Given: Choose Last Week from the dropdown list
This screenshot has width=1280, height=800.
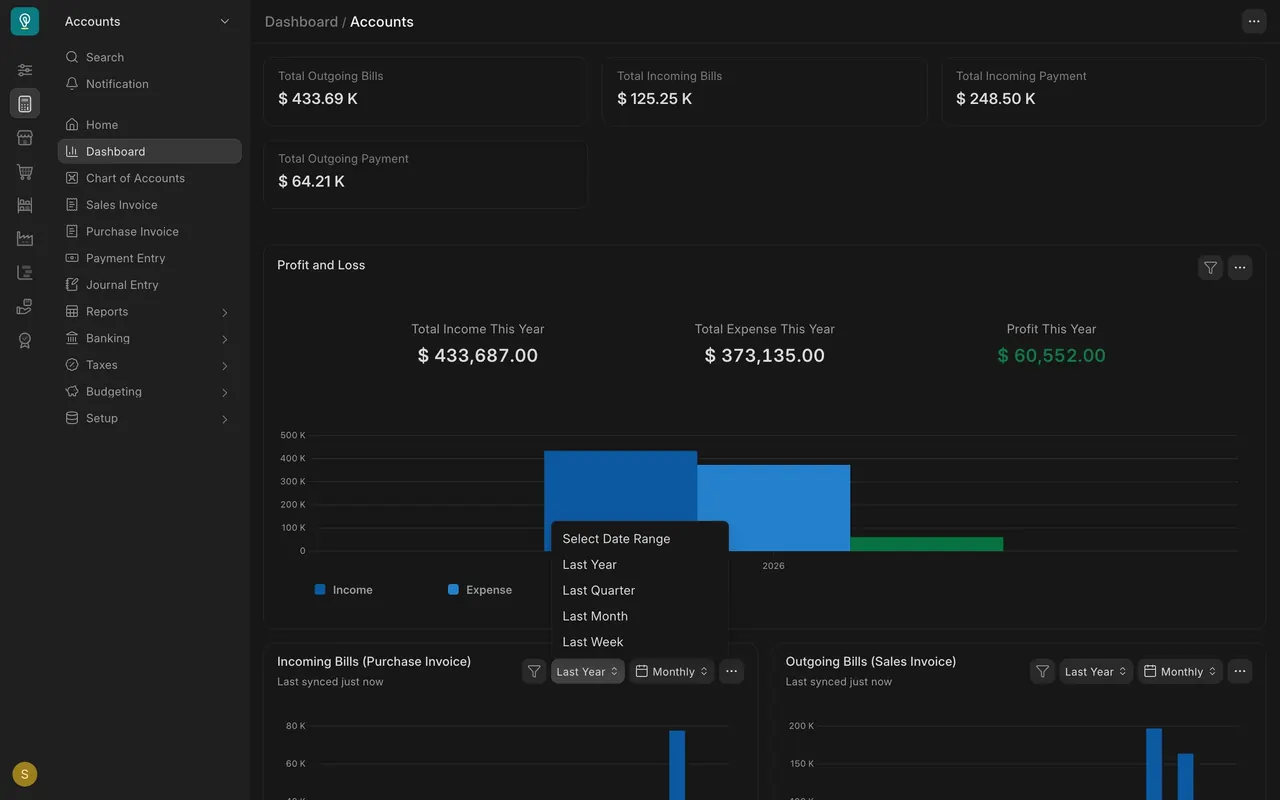Looking at the screenshot, I should (640, 642).
